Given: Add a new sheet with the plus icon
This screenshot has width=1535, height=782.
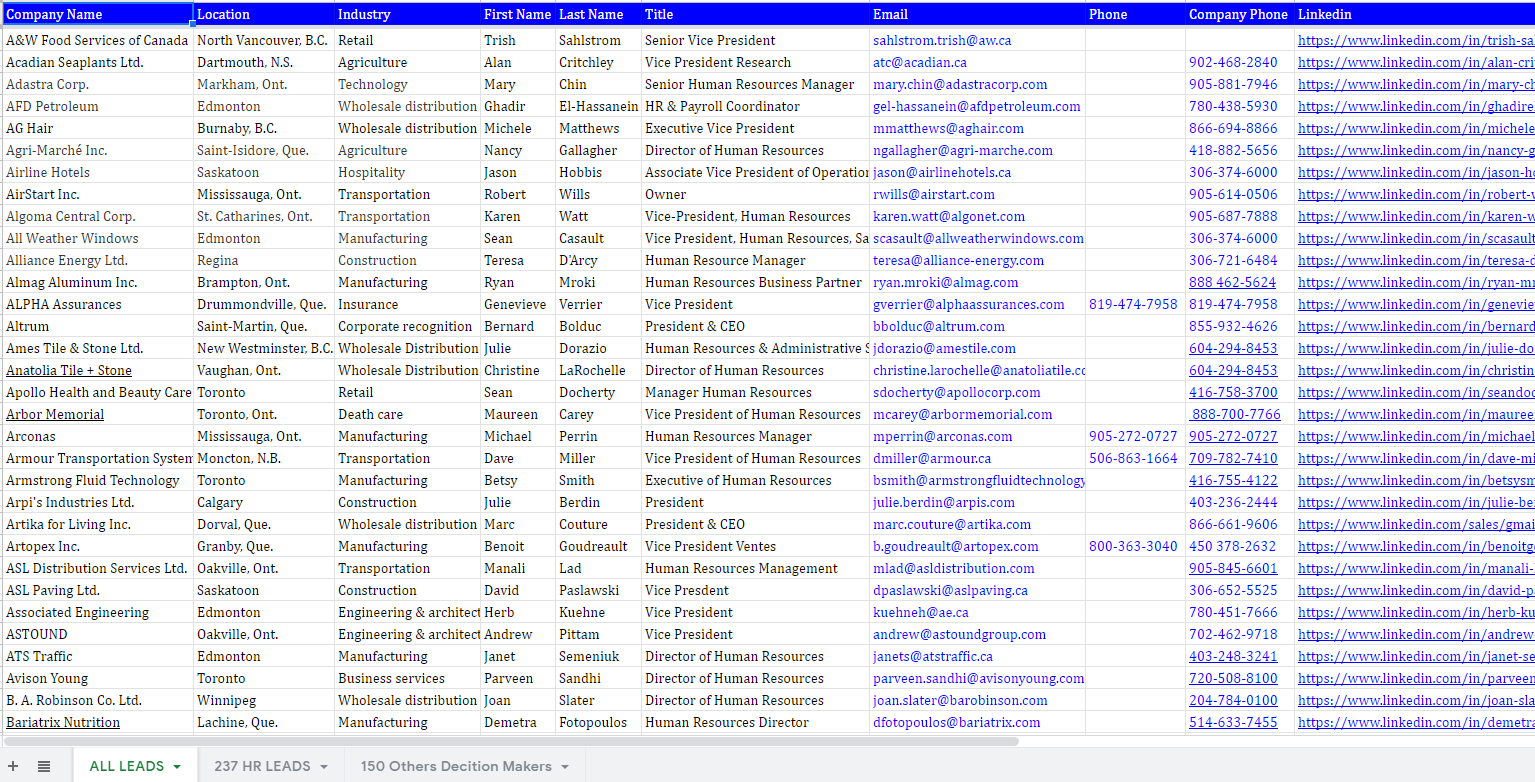Looking at the screenshot, I should pos(13,765).
